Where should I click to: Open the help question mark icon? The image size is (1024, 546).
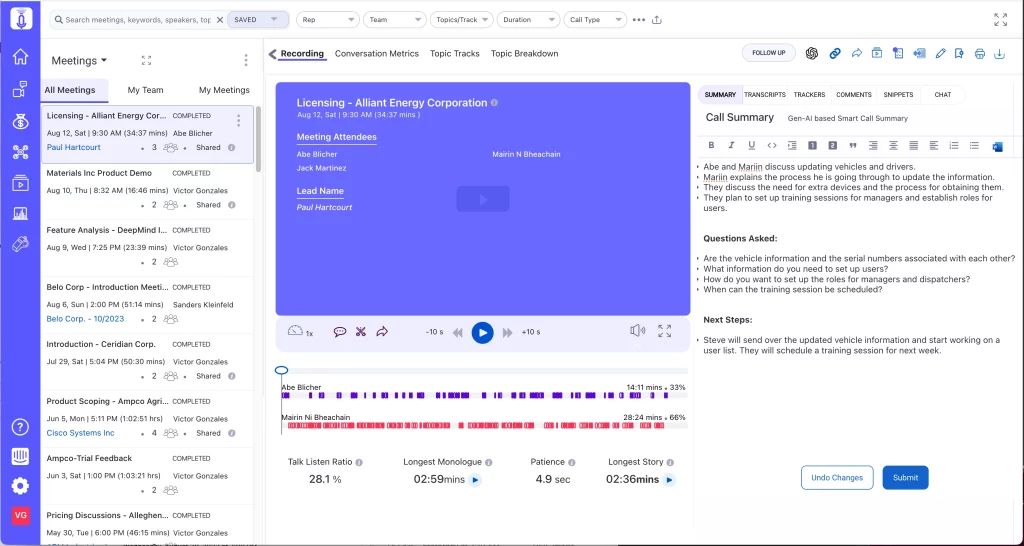point(20,428)
